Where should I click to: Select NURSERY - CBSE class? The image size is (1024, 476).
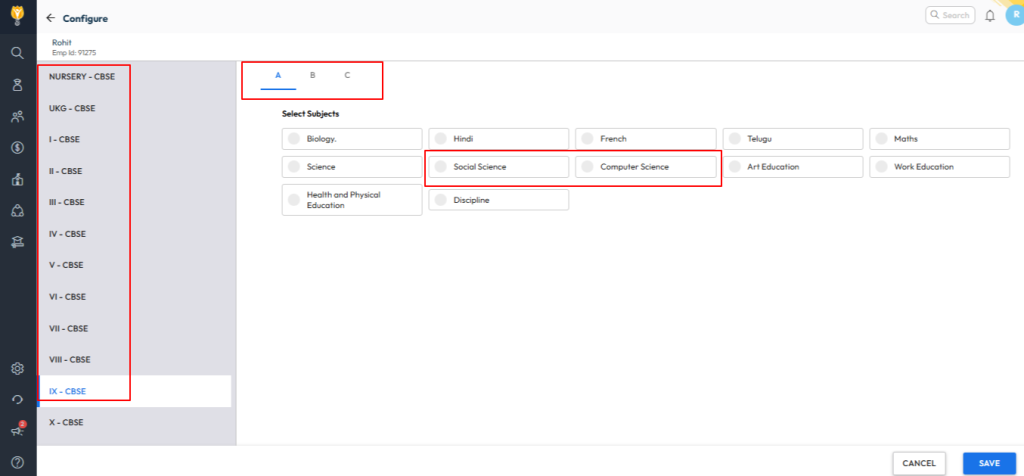(x=84, y=76)
